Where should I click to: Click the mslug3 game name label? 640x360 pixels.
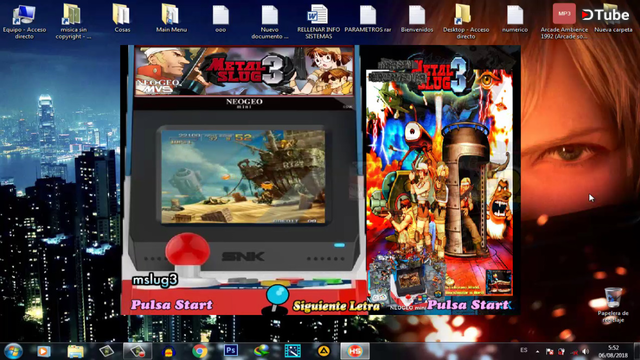(x=155, y=280)
